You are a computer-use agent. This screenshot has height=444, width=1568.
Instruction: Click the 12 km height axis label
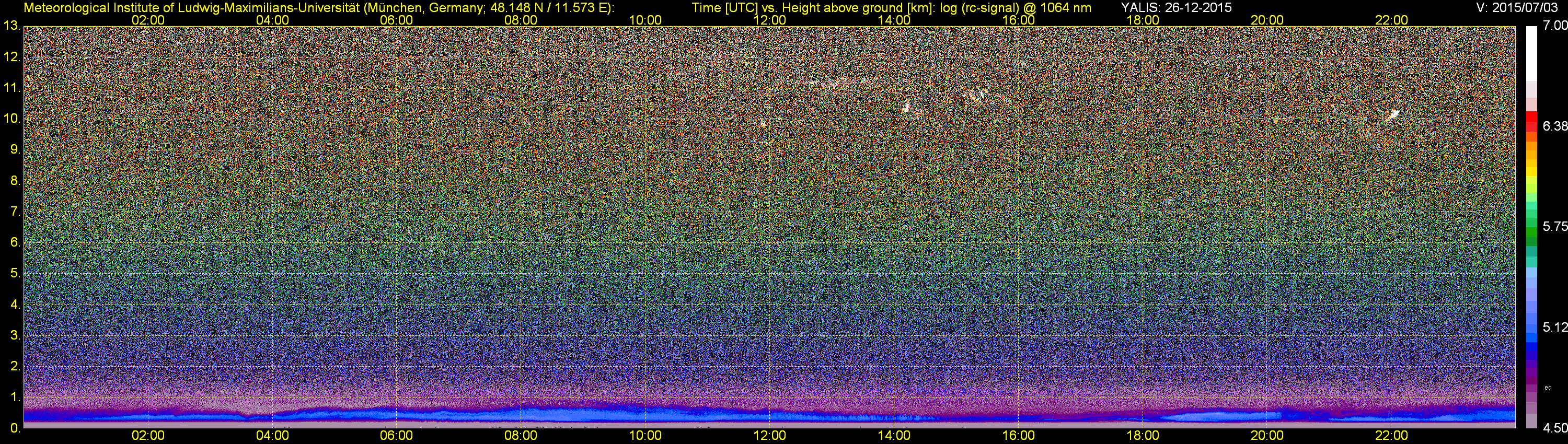pyautogui.click(x=11, y=57)
